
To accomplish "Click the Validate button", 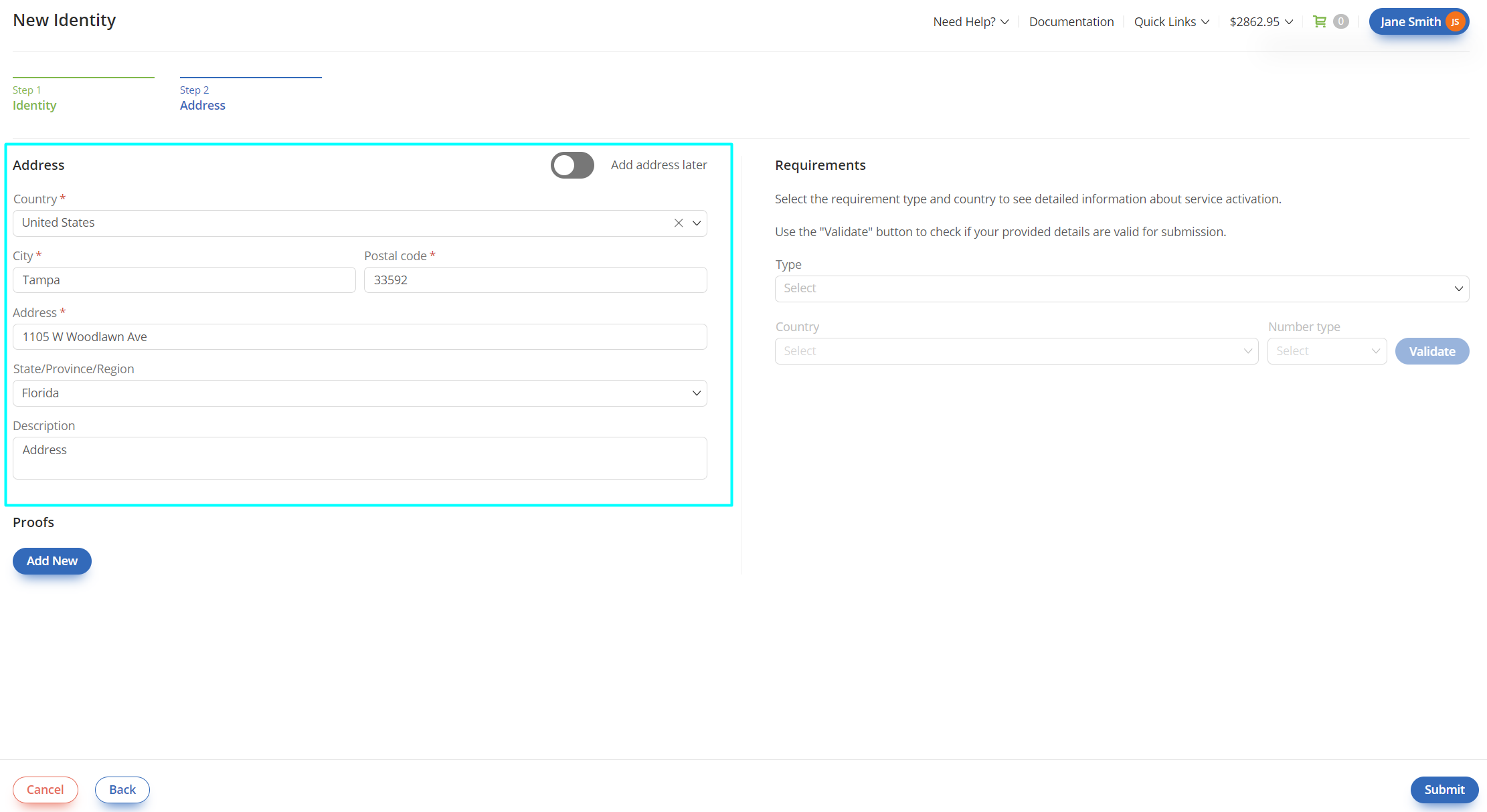I will 1432,351.
